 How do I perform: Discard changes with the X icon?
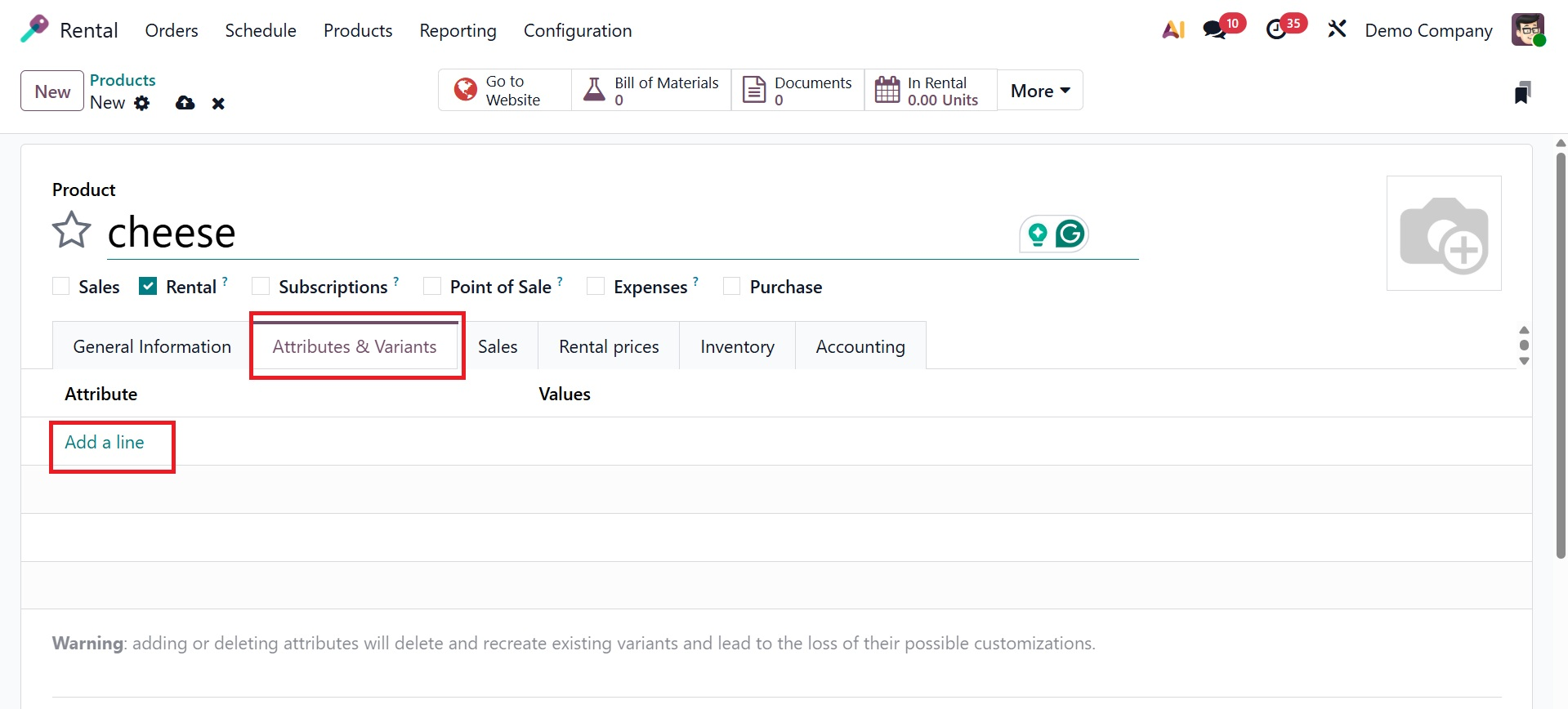[x=218, y=103]
